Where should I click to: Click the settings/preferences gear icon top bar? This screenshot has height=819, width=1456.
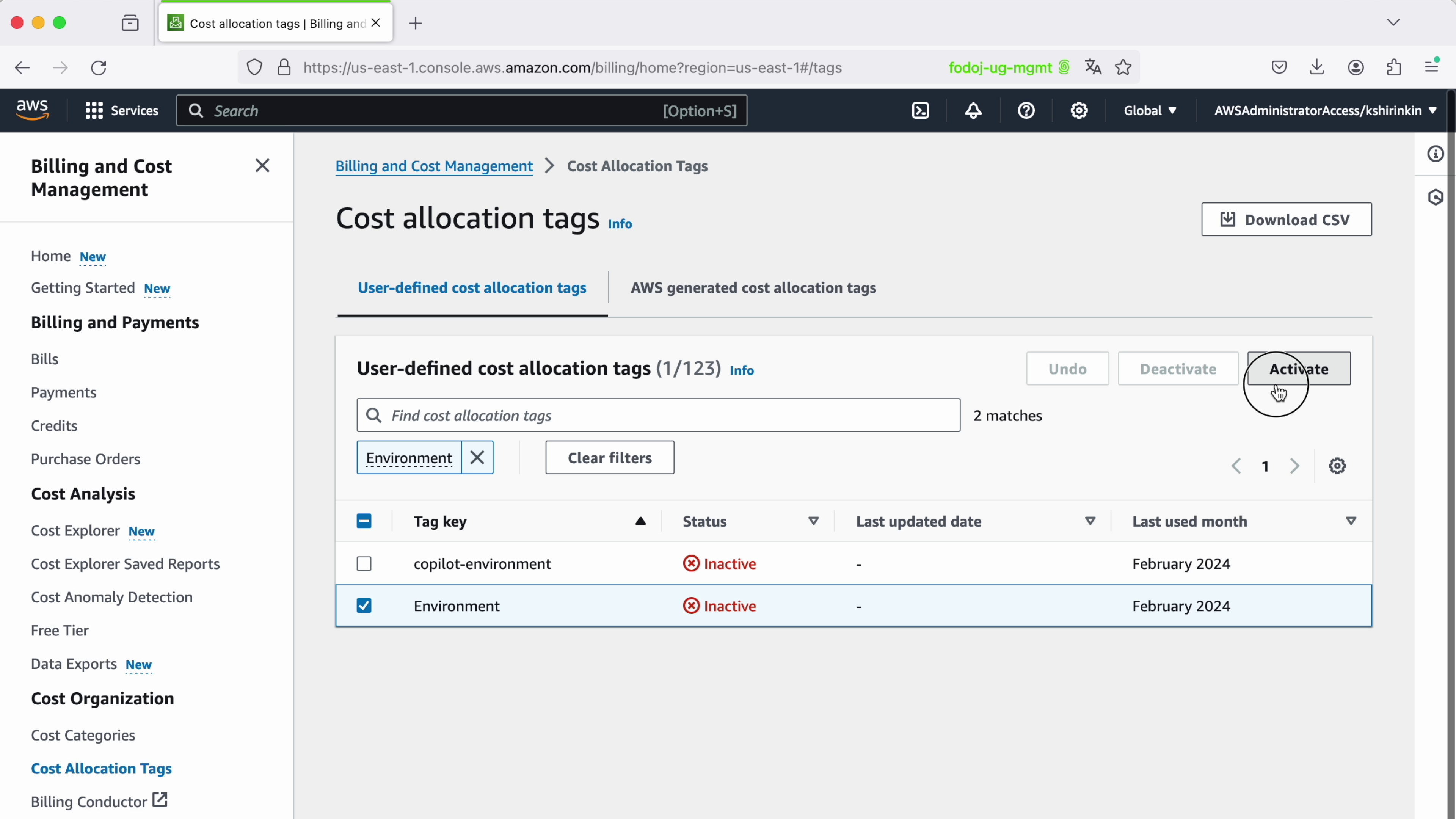[x=1079, y=110]
